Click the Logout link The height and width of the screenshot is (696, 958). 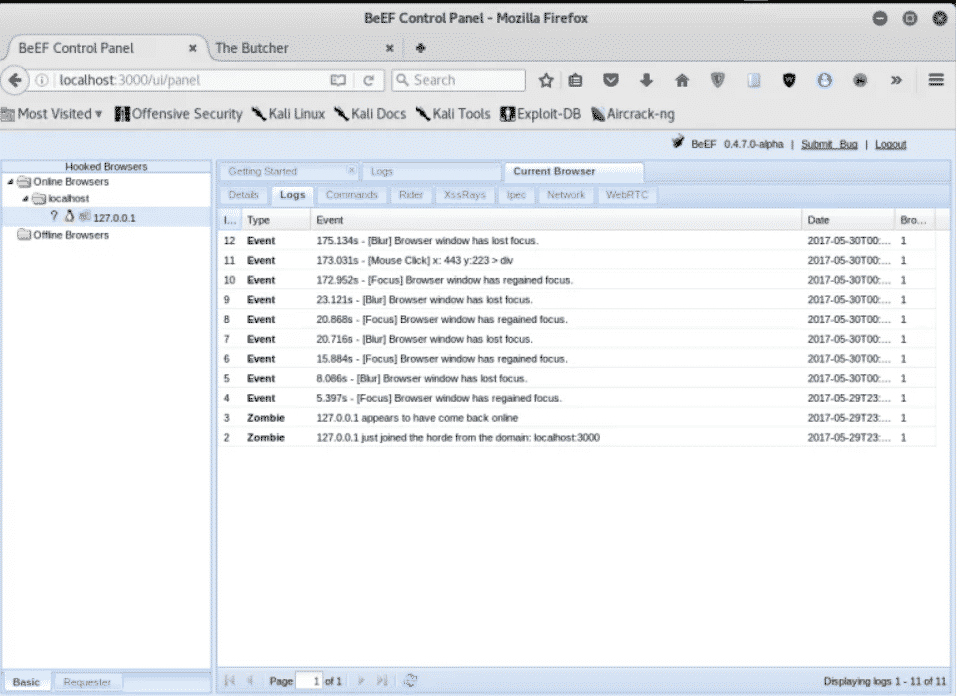pyautogui.click(x=890, y=144)
